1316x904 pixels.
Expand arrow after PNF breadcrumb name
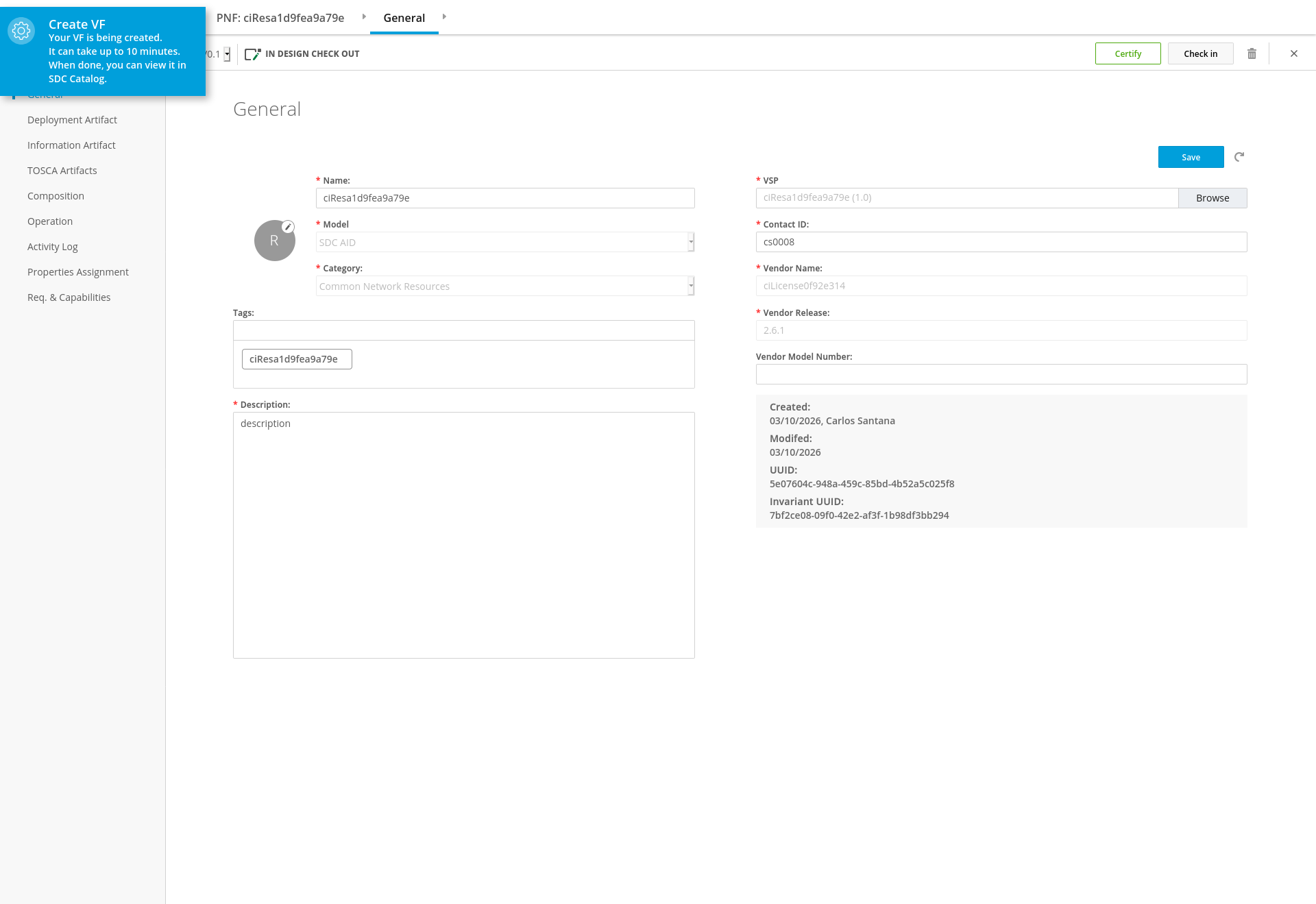(364, 16)
